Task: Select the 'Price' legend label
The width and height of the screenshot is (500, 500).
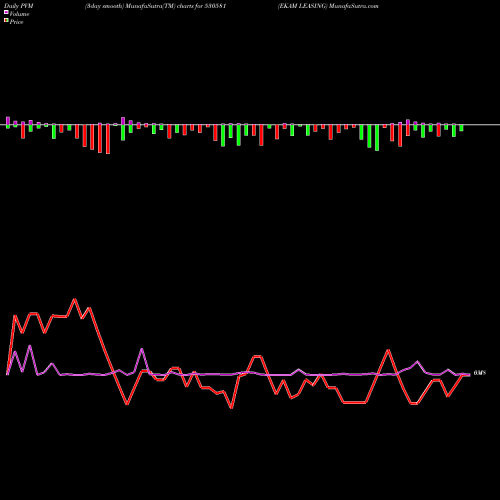Action: (16, 22)
